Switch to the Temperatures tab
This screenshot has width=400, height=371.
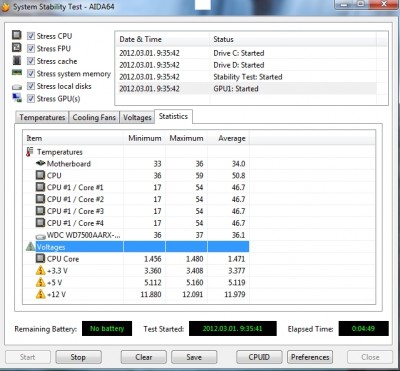click(x=42, y=117)
